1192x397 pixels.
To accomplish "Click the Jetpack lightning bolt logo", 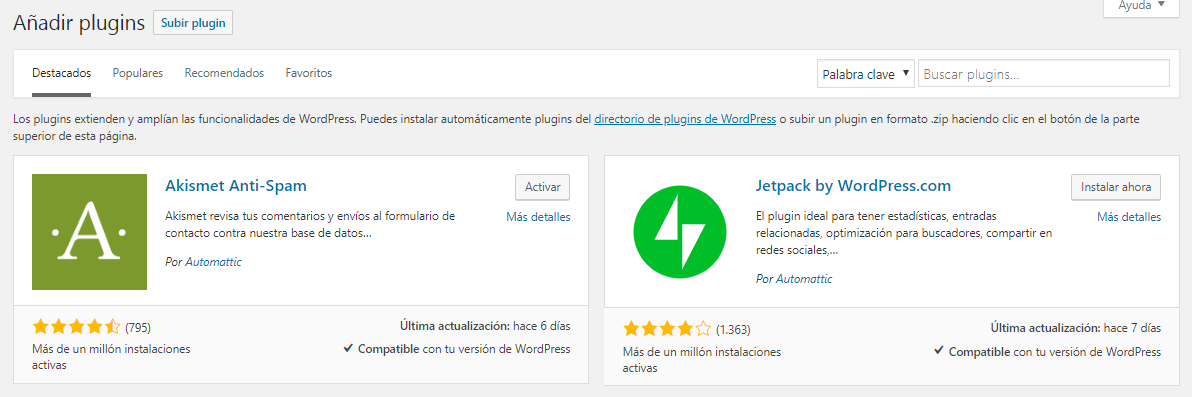I will (x=680, y=232).
